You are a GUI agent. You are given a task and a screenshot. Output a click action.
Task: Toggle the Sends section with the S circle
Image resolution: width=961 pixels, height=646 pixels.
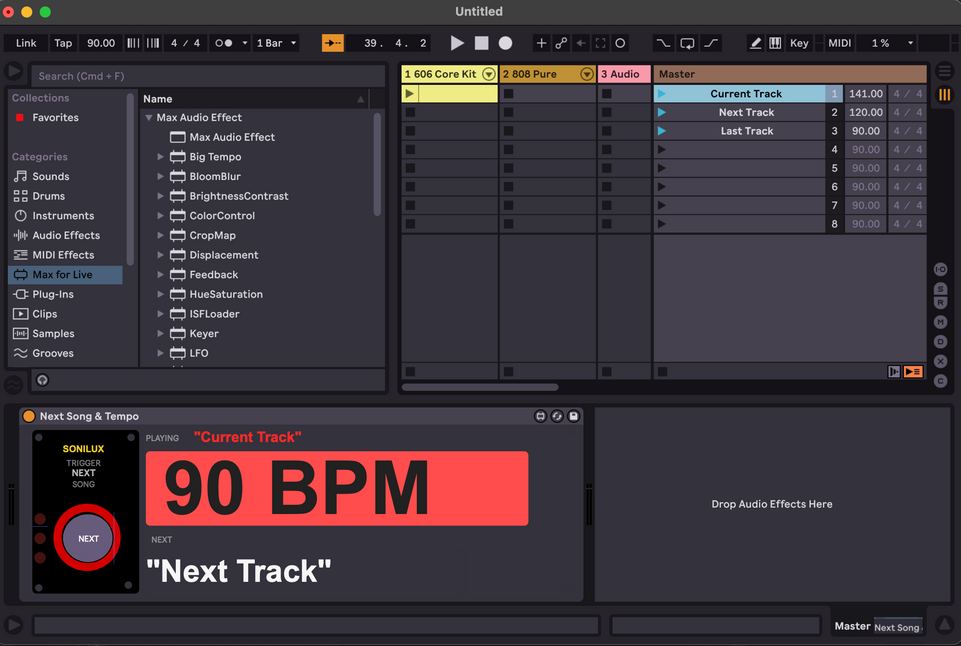tap(940, 289)
